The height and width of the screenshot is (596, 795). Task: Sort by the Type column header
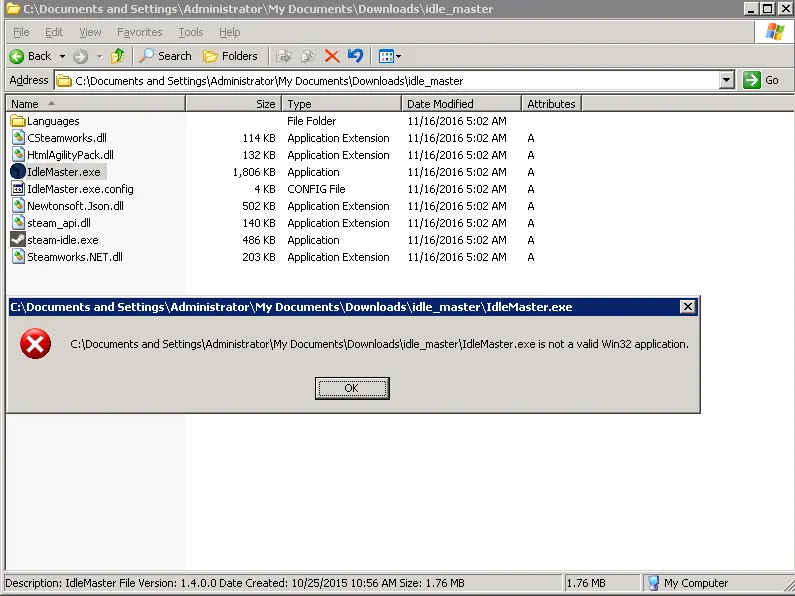[x=341, y=104]
